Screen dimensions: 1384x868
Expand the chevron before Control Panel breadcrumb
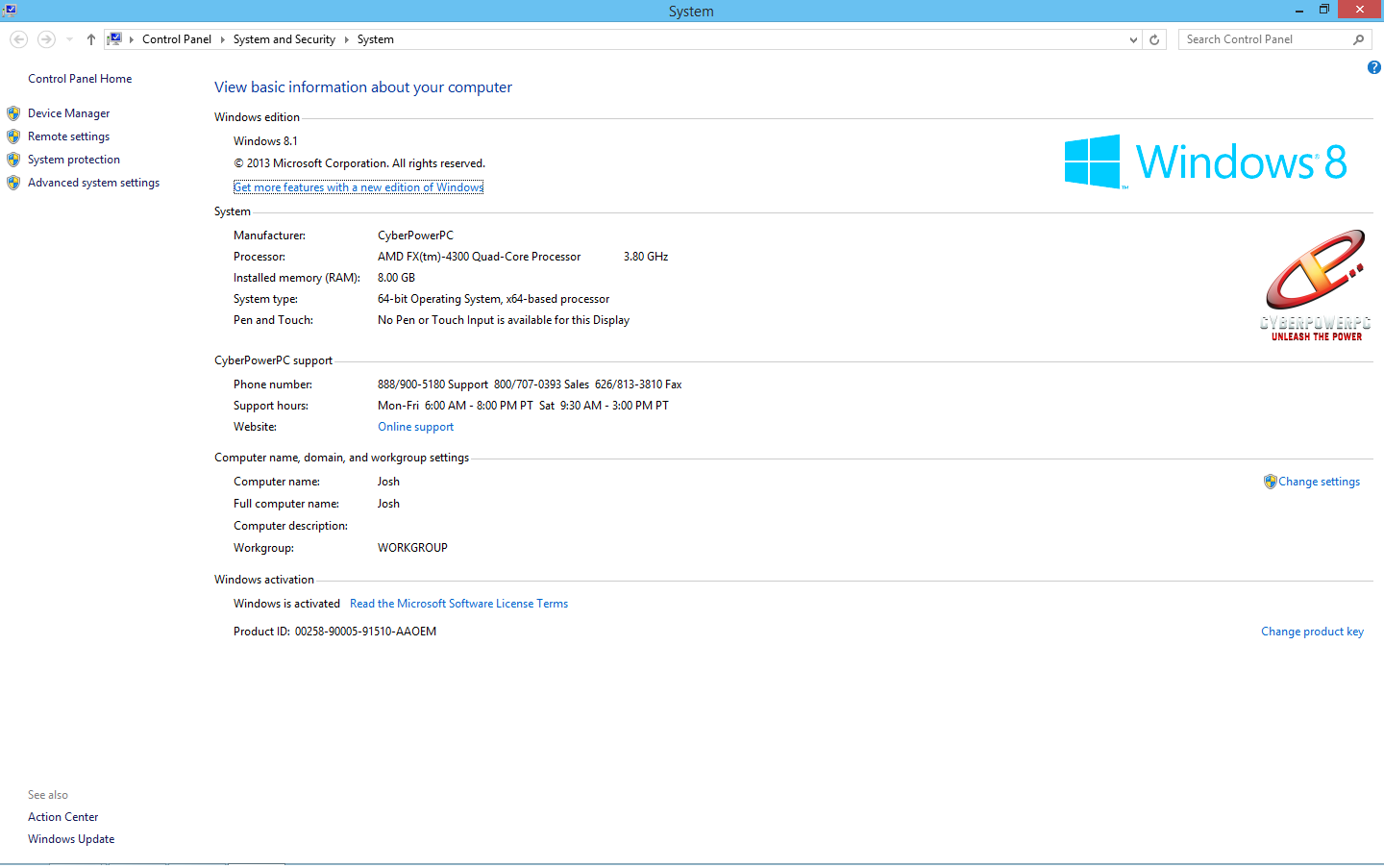pyautogui.click(x=132, y=39)
